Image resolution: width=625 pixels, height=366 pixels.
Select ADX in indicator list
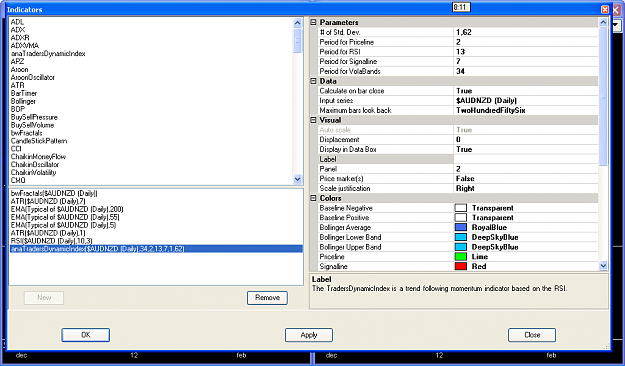18,30
